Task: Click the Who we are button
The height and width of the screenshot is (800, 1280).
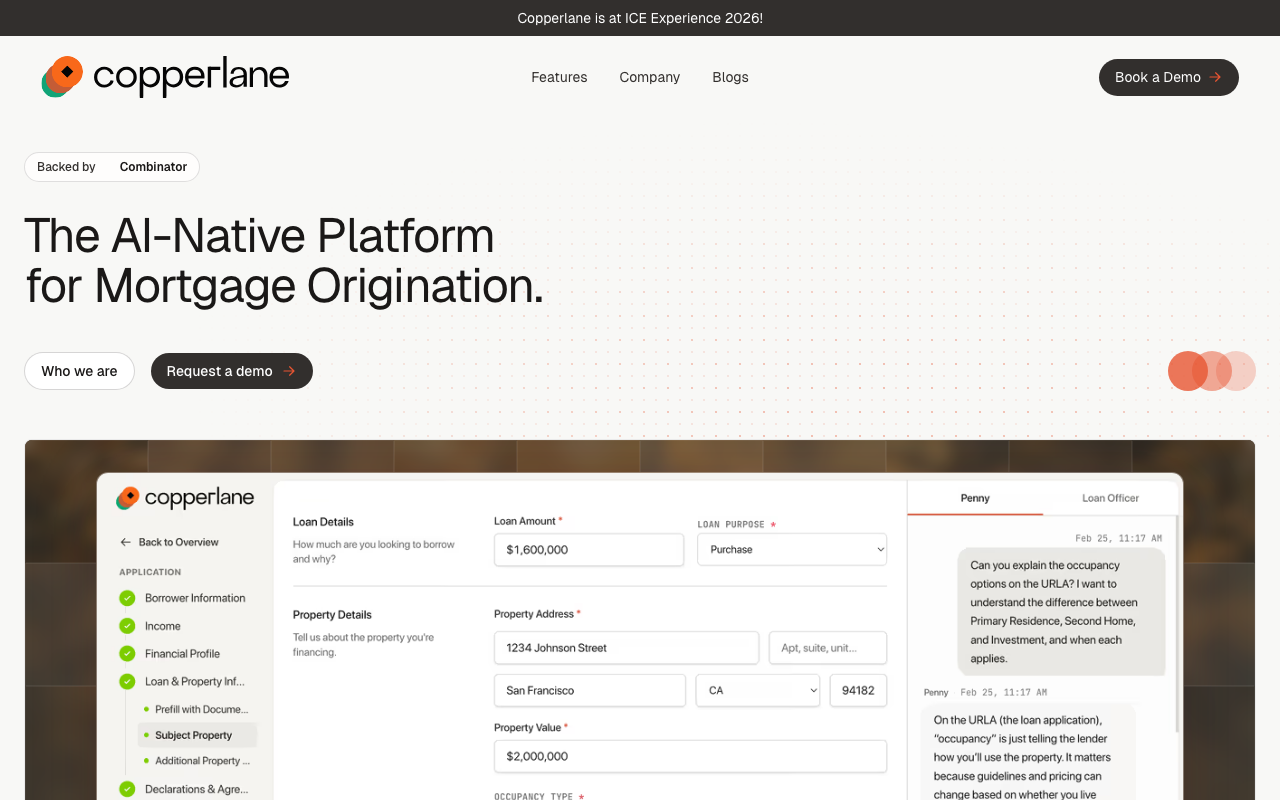Action: click(x=79, y=371)
